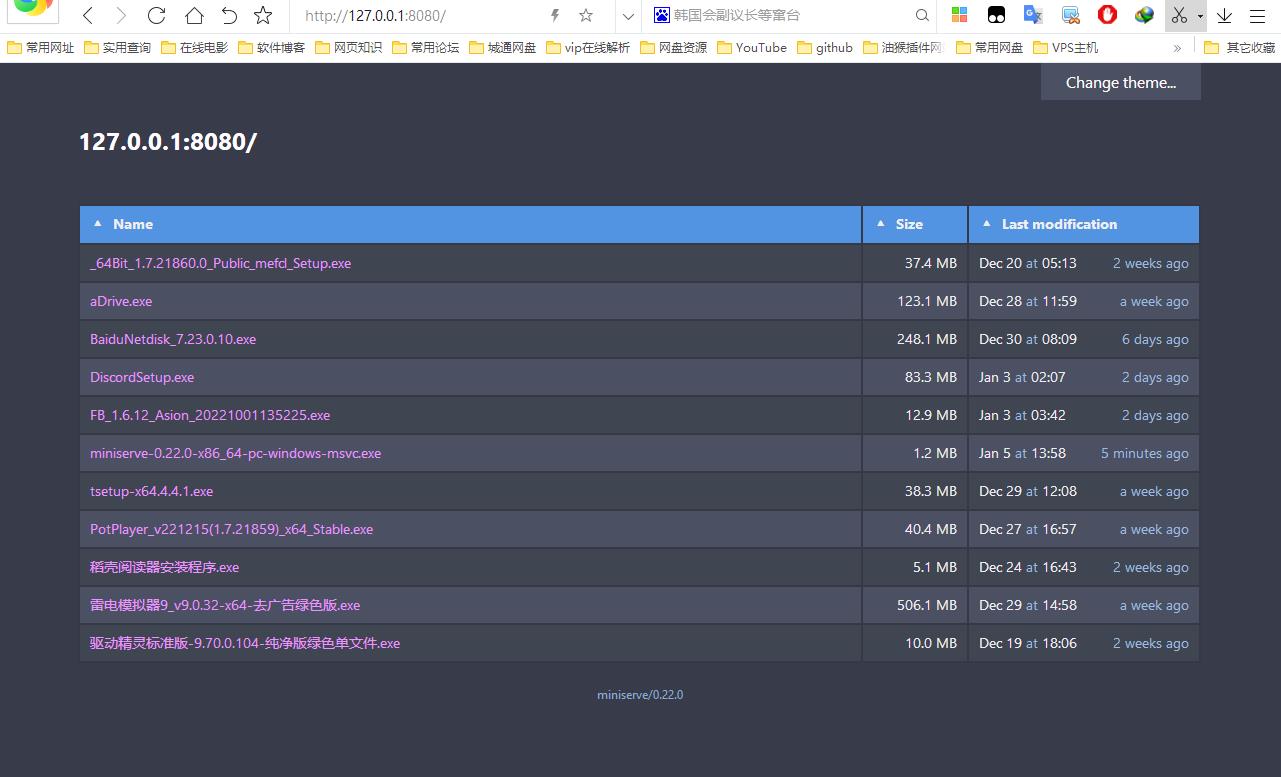
Task: Open the browser hamburger main menu
Action: 1257,15
